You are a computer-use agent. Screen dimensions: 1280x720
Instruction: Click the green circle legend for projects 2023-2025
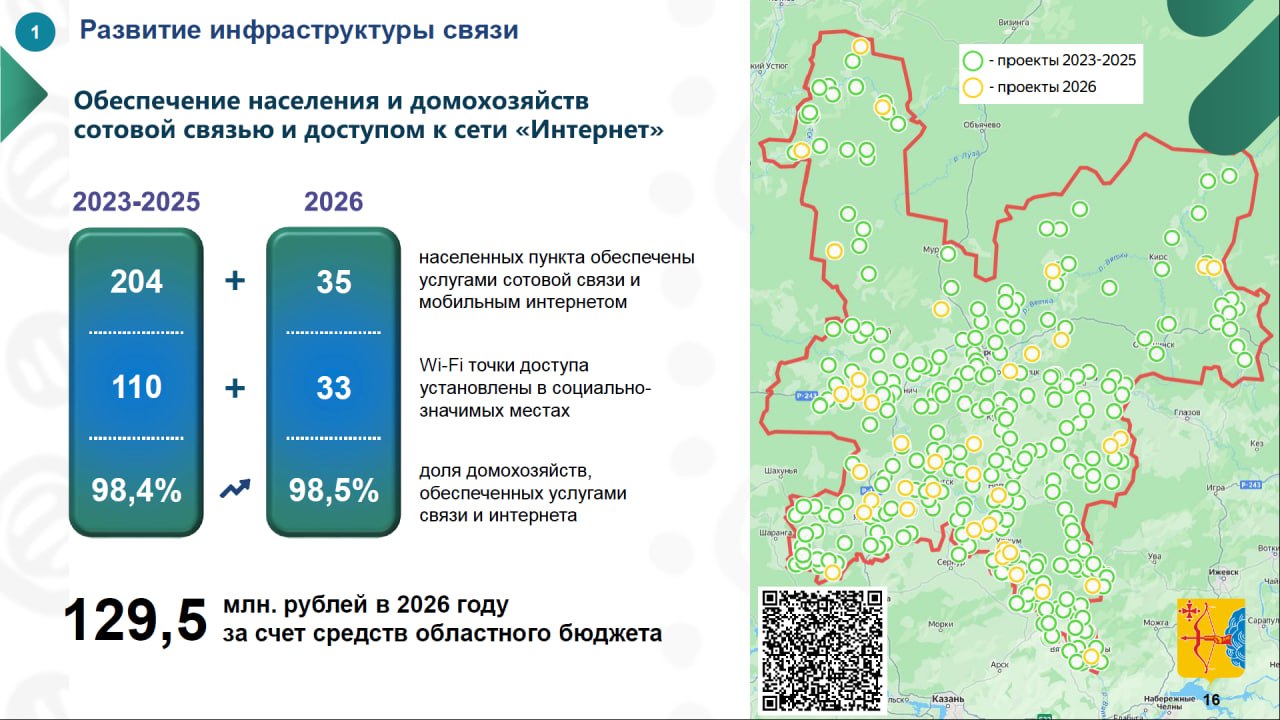pyautogui.click(x=972, y=60)
